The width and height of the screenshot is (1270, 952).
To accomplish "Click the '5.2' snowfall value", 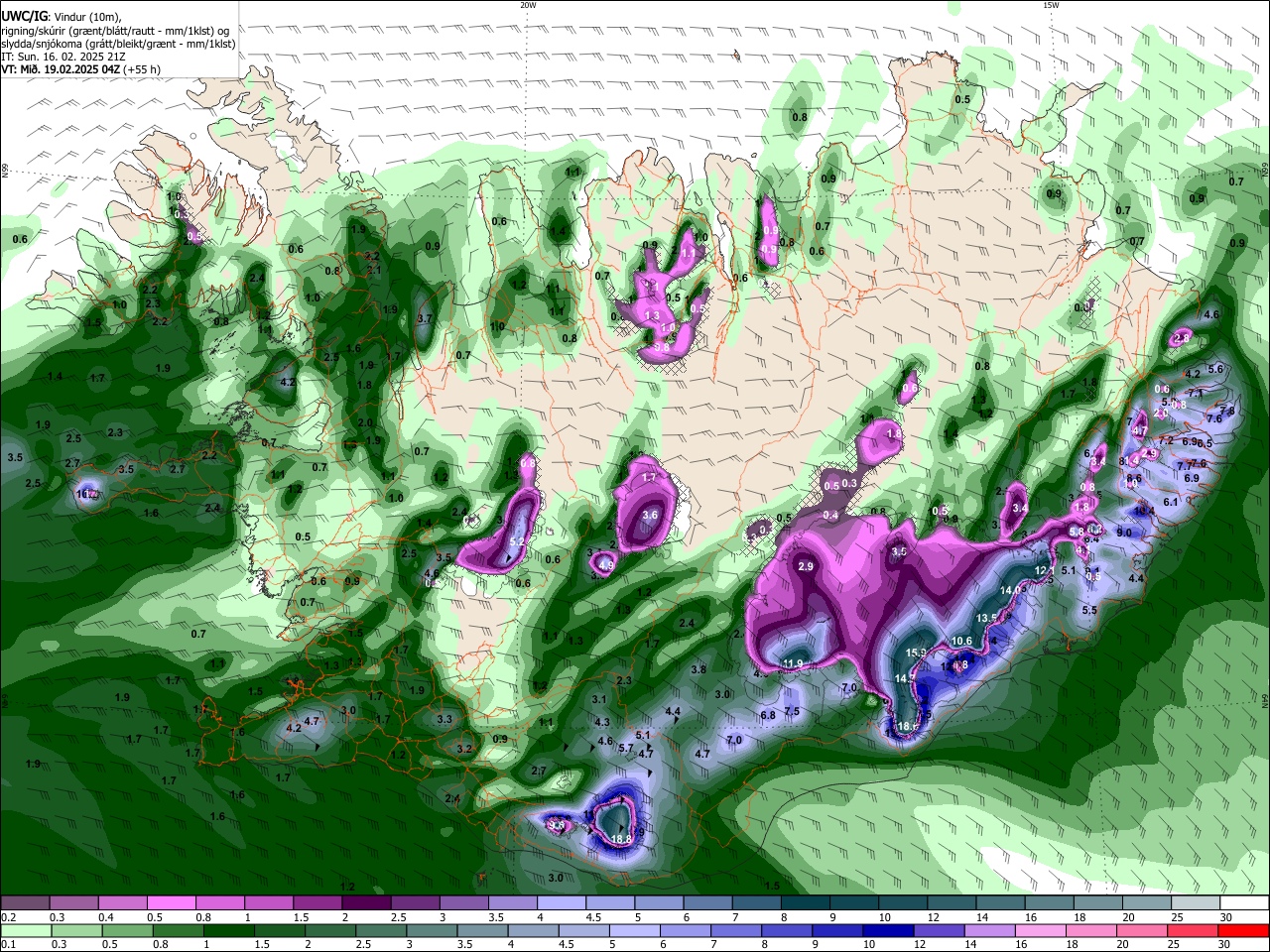I will (x=517, y=541).
